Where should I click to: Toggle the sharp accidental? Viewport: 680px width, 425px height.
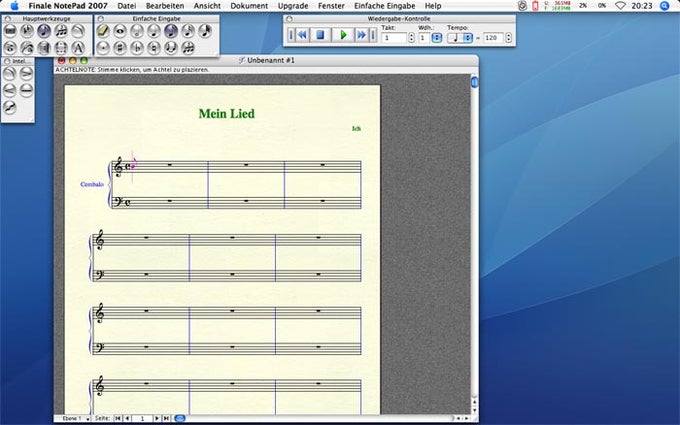tap(120, 48)
